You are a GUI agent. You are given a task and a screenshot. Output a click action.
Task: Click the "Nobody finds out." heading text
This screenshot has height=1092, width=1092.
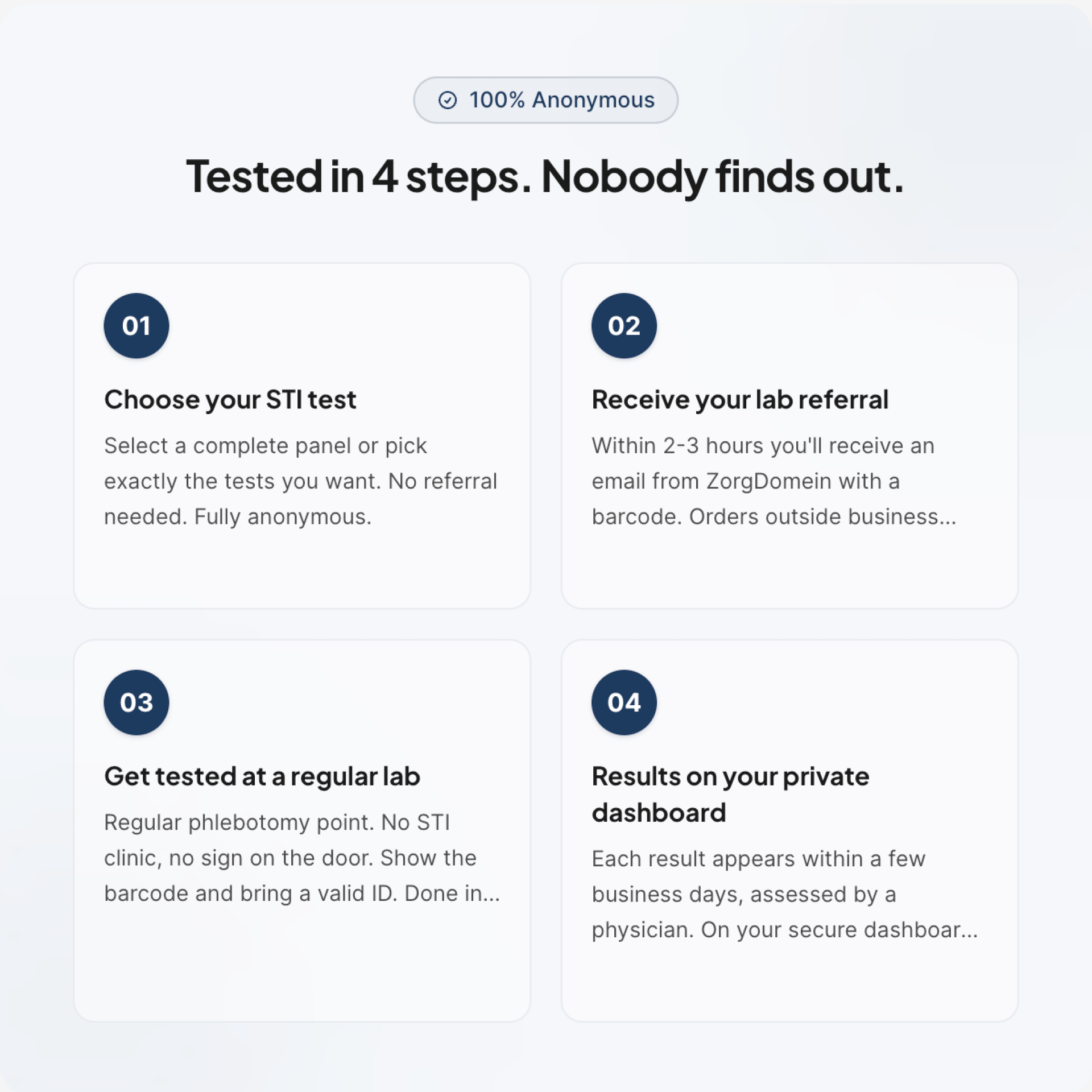(x=722, y=176)
